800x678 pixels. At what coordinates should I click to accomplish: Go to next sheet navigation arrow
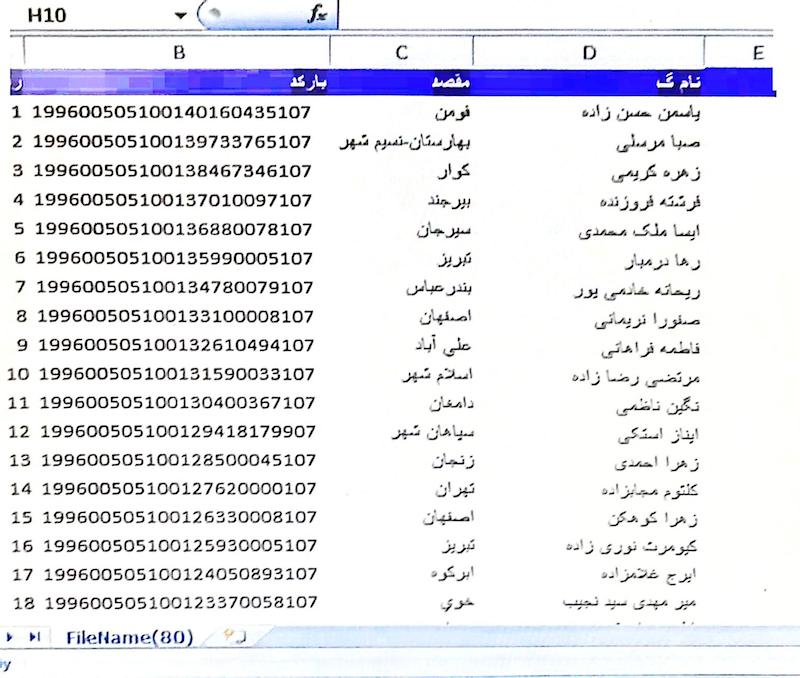9,637
